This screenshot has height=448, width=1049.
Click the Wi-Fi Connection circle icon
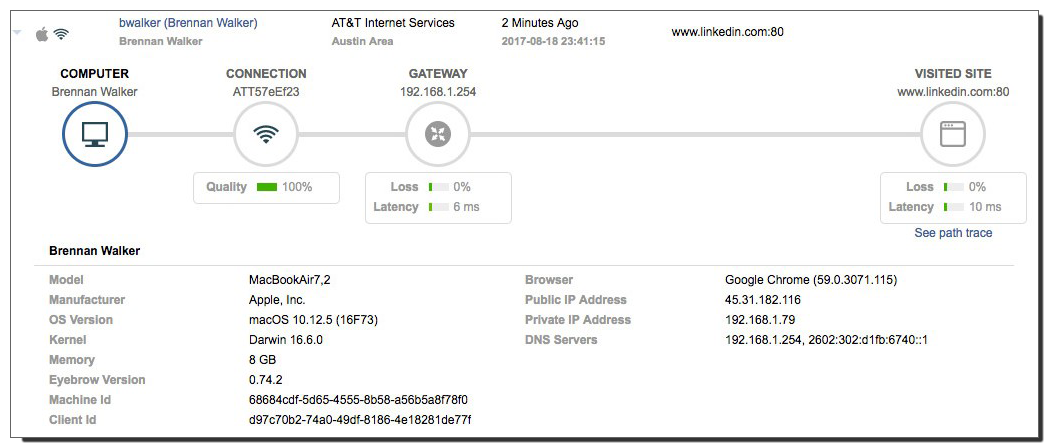(x=266, y=134)
